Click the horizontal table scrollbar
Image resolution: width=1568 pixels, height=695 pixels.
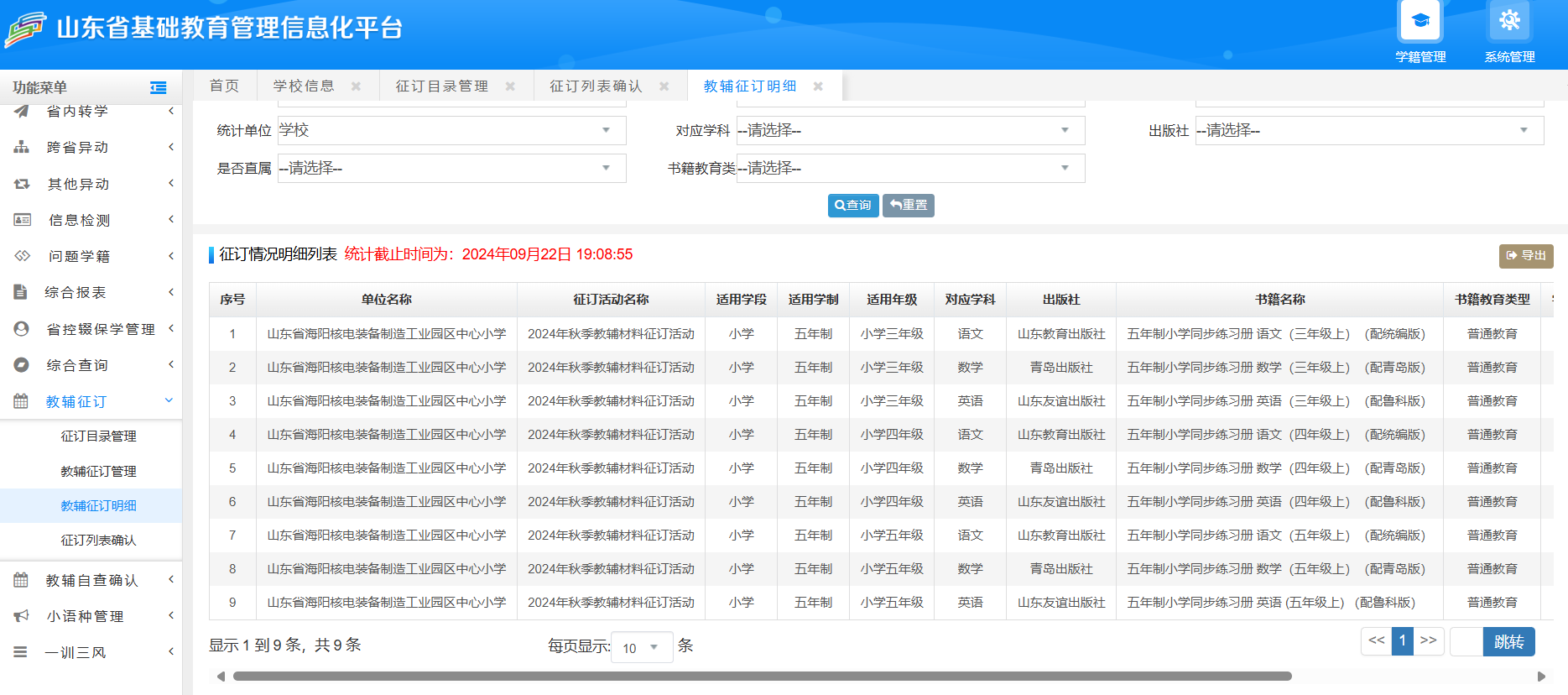762,677
